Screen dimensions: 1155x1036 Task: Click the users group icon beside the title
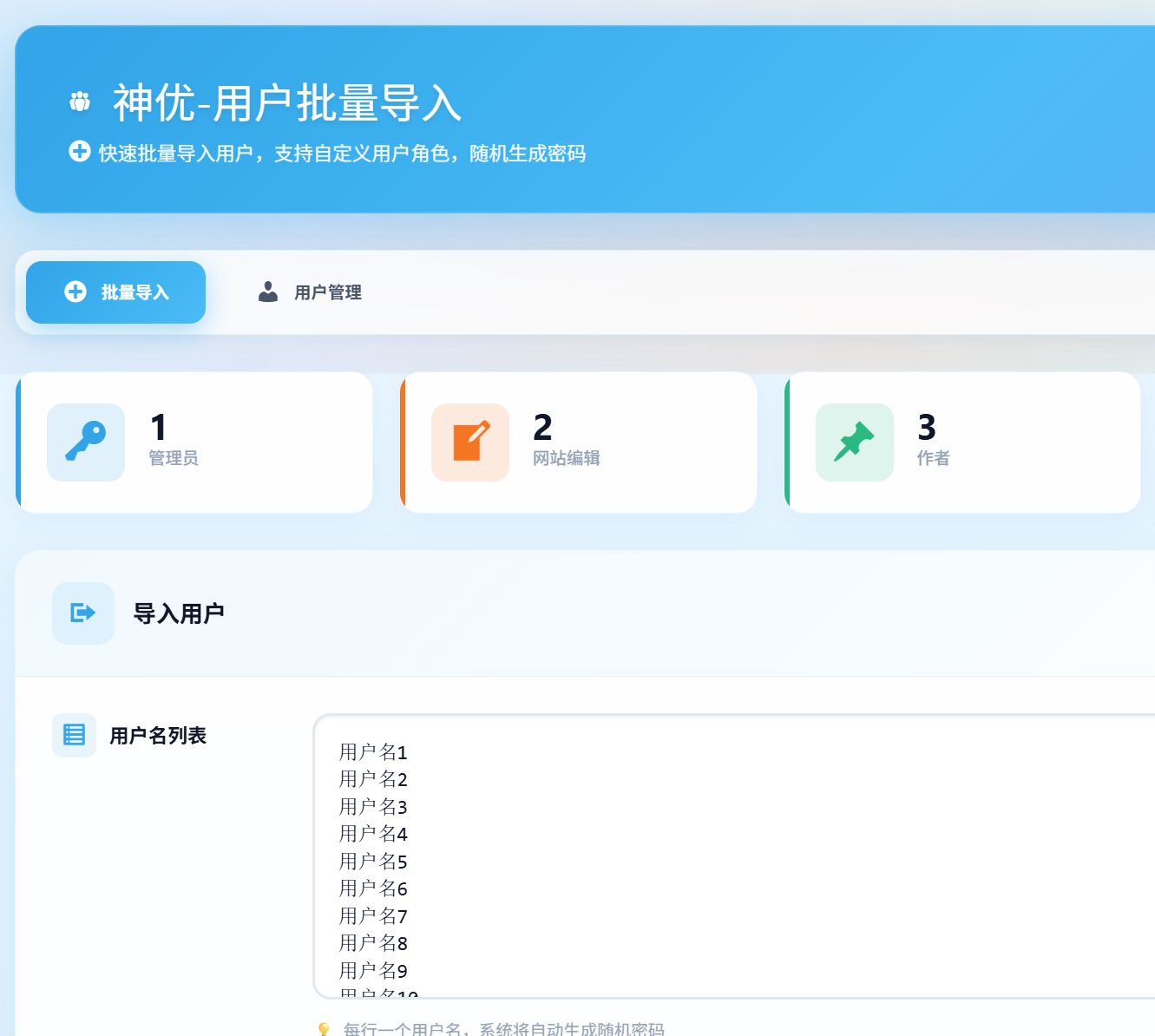[80, 102]
